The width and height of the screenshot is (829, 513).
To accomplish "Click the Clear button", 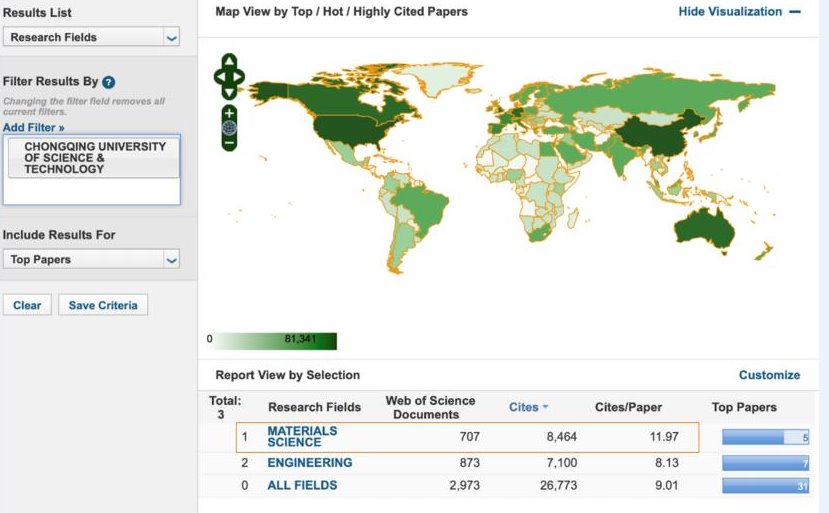I will click(x=27, y=305).
